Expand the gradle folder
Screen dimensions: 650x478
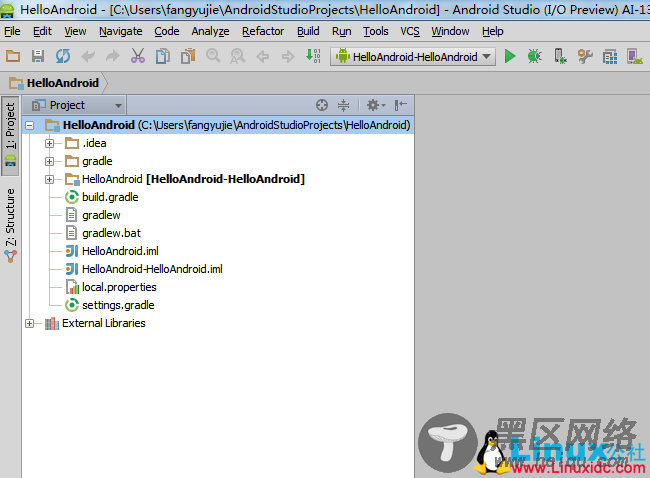49,161
